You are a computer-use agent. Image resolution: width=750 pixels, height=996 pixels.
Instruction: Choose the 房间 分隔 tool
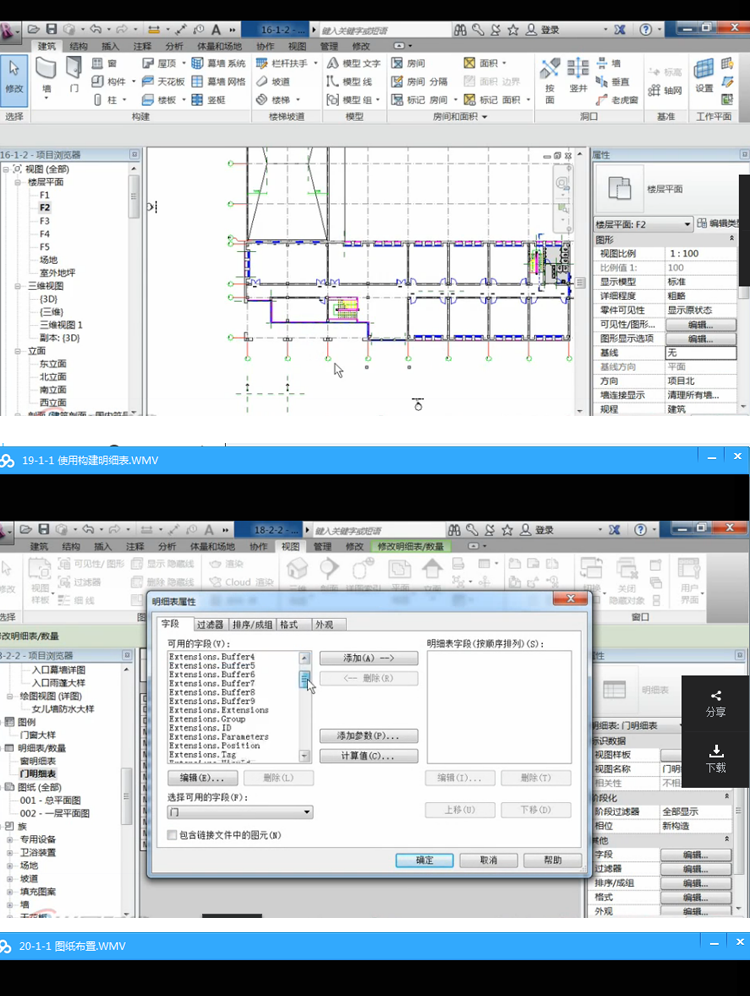pyautogui.click(x=420, y=81)
